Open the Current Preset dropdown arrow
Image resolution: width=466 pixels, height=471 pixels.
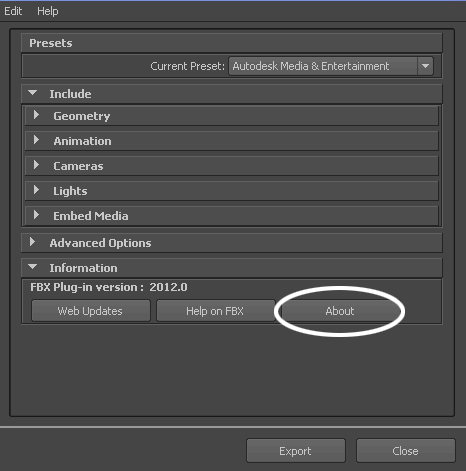(425, 66)
